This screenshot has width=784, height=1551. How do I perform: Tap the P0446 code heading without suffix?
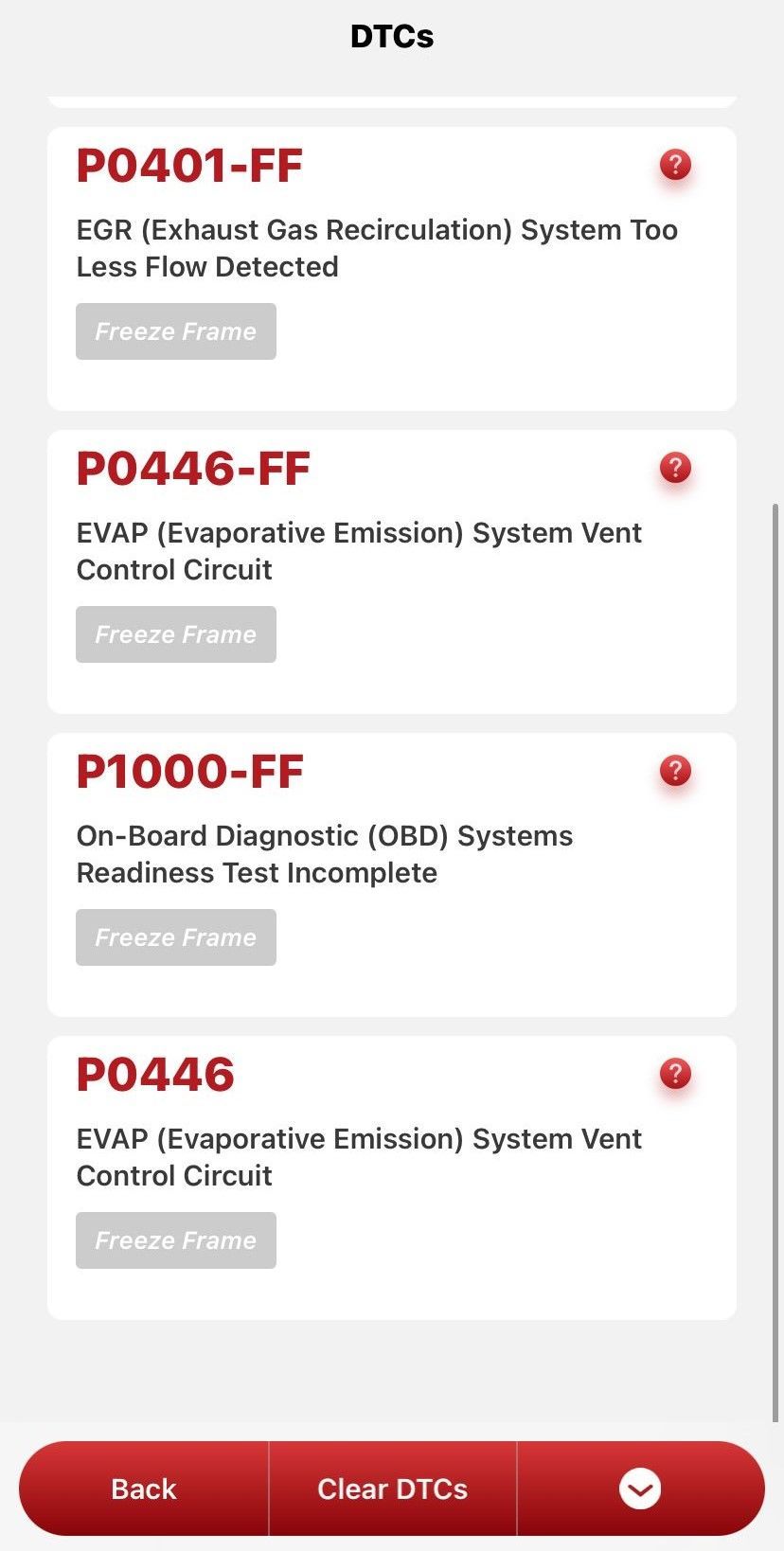pyautogui.click(x=155, y=1075)
